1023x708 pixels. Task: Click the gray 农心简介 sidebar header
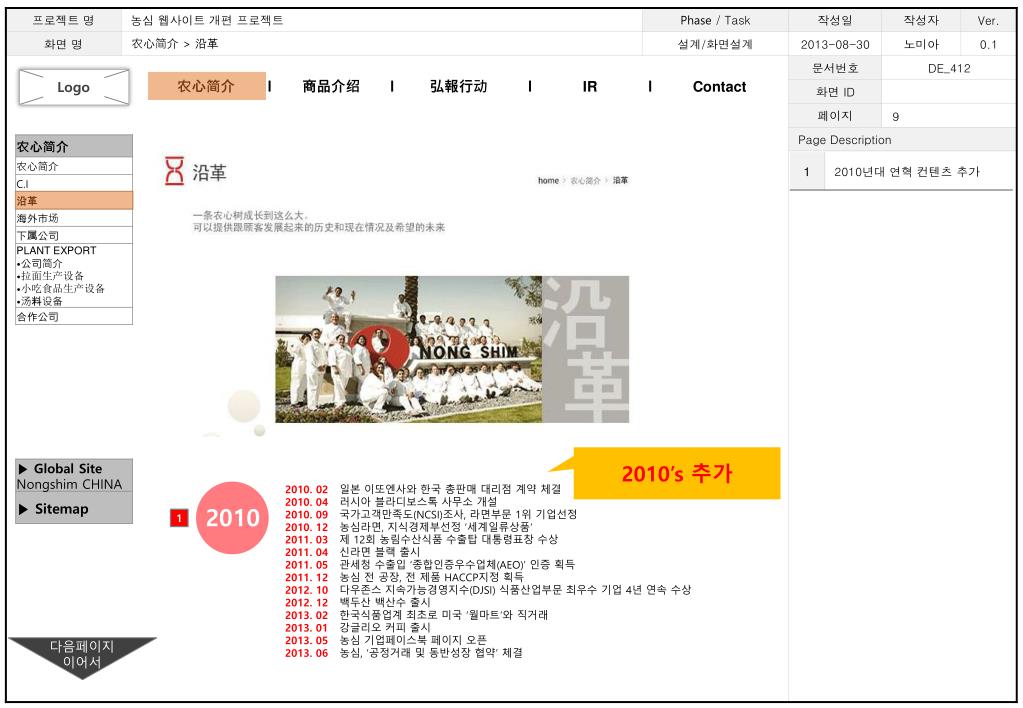(x=74, y=146)
